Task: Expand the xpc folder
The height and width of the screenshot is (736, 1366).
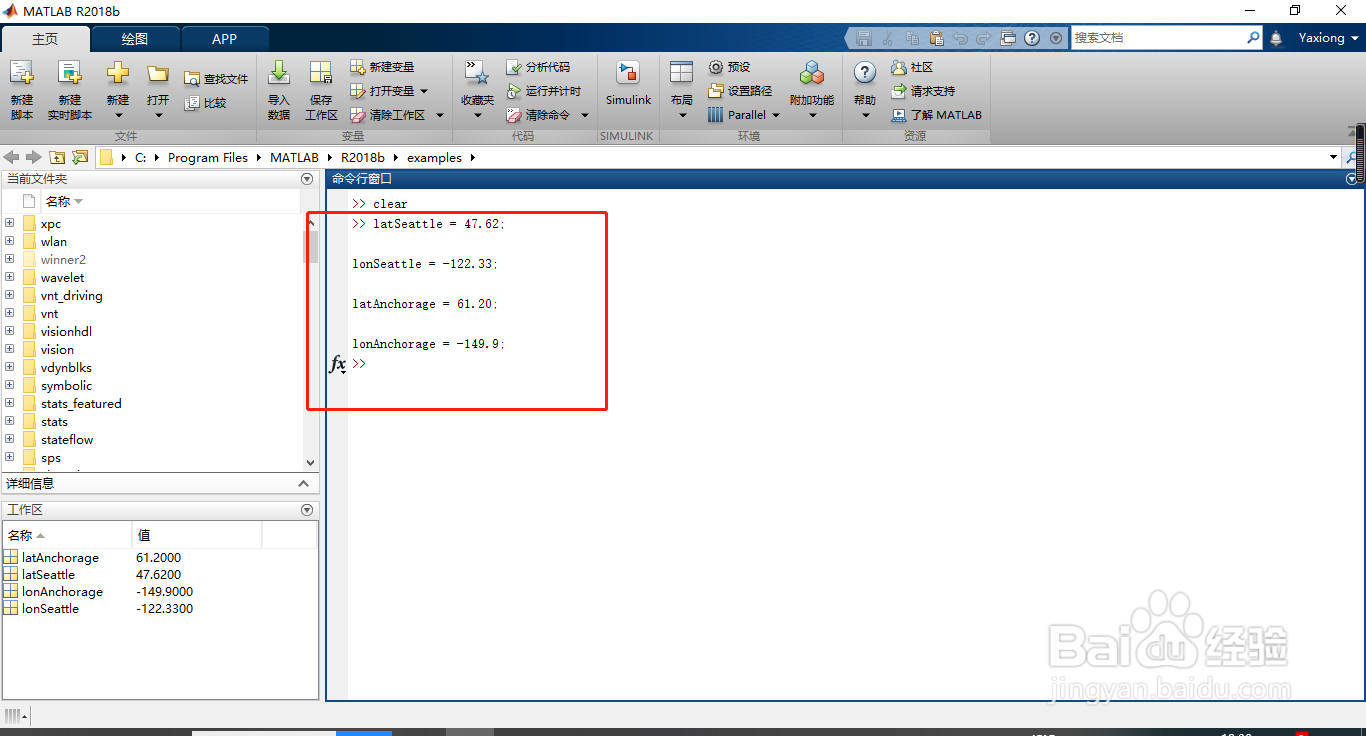Action: 10,223
